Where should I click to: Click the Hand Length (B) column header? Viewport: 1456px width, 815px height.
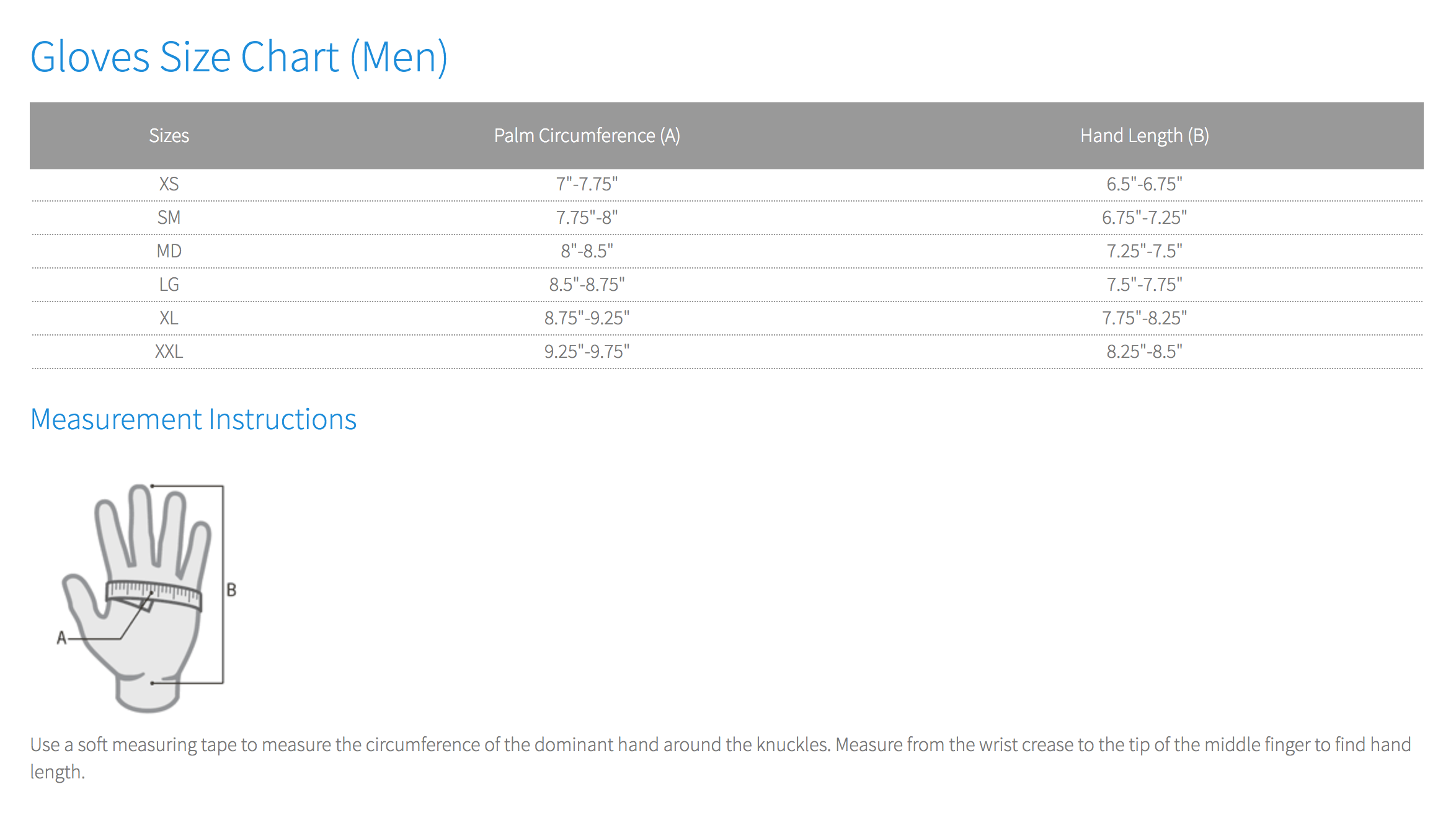point(1144,136)
